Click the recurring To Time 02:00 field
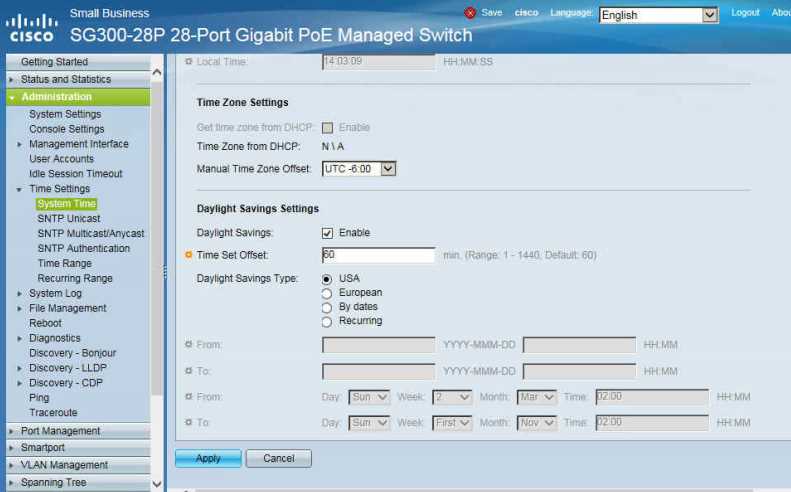This screenshot has height=492, width=791. tap(652, 422)
